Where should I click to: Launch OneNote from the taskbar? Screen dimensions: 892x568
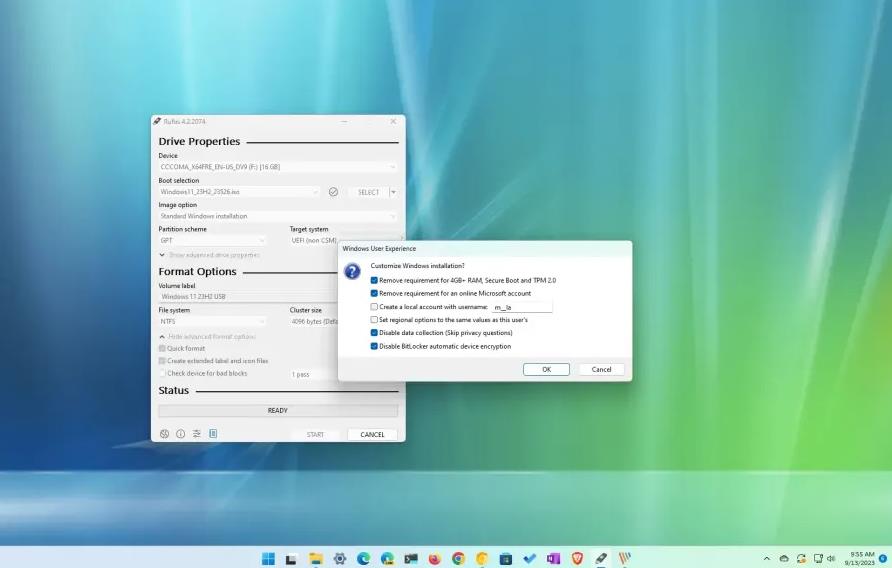[x=554, y=559]
